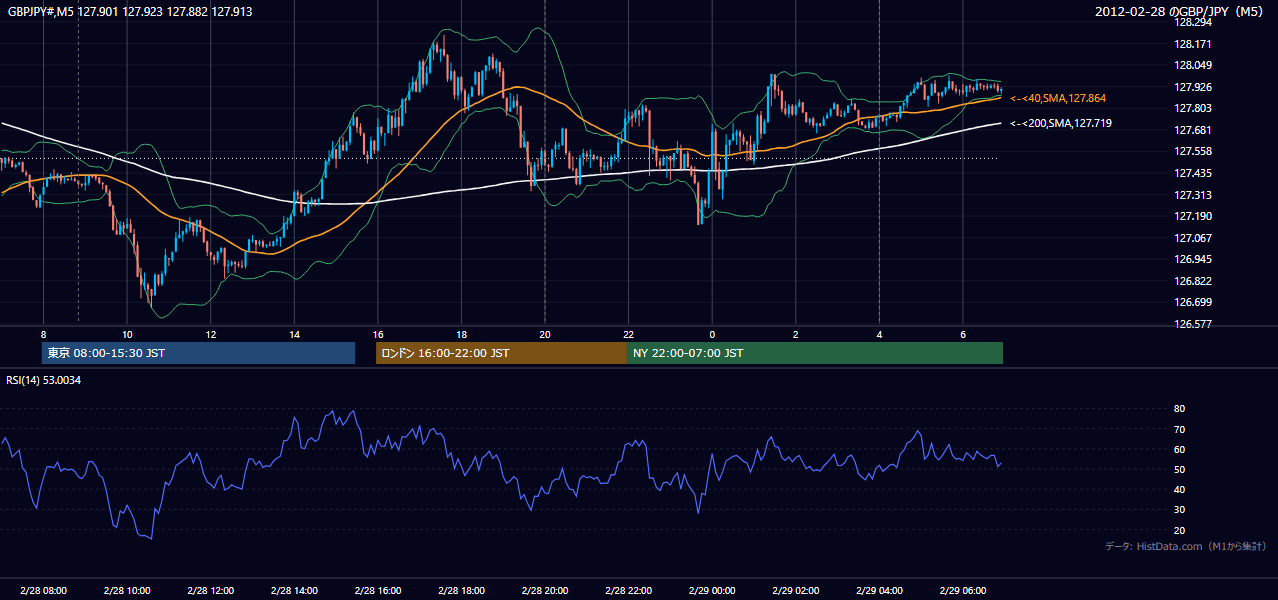
Task: Click the 2012-02-28 GBP/JPY (M5) title
Action: tap(1179, 12)
